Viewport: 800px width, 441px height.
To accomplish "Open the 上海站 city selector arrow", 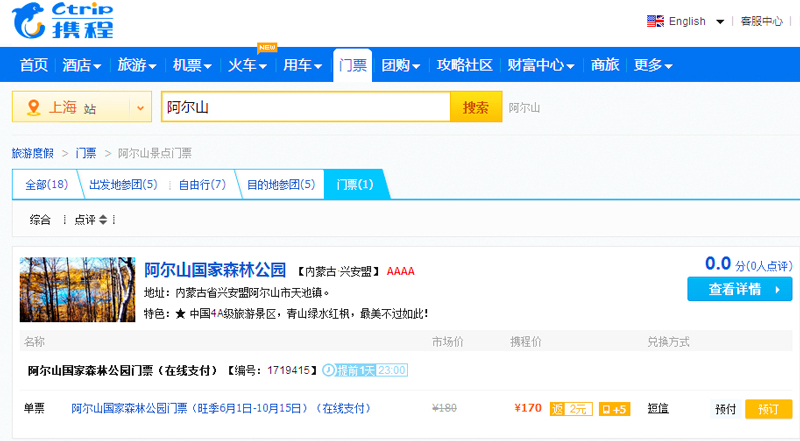I will (140, 108).
